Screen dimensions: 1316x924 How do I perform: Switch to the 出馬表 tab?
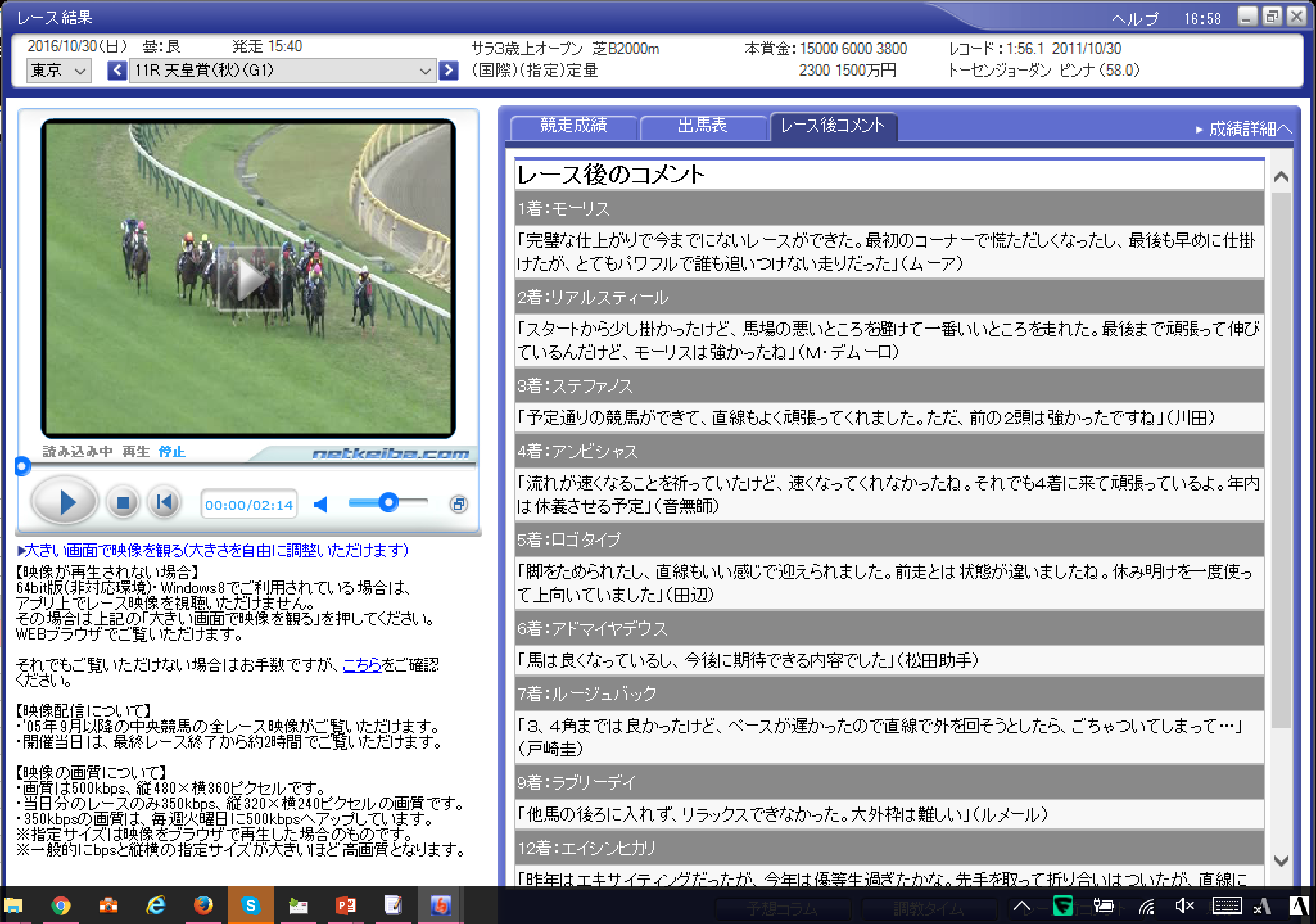coord(702,126)
